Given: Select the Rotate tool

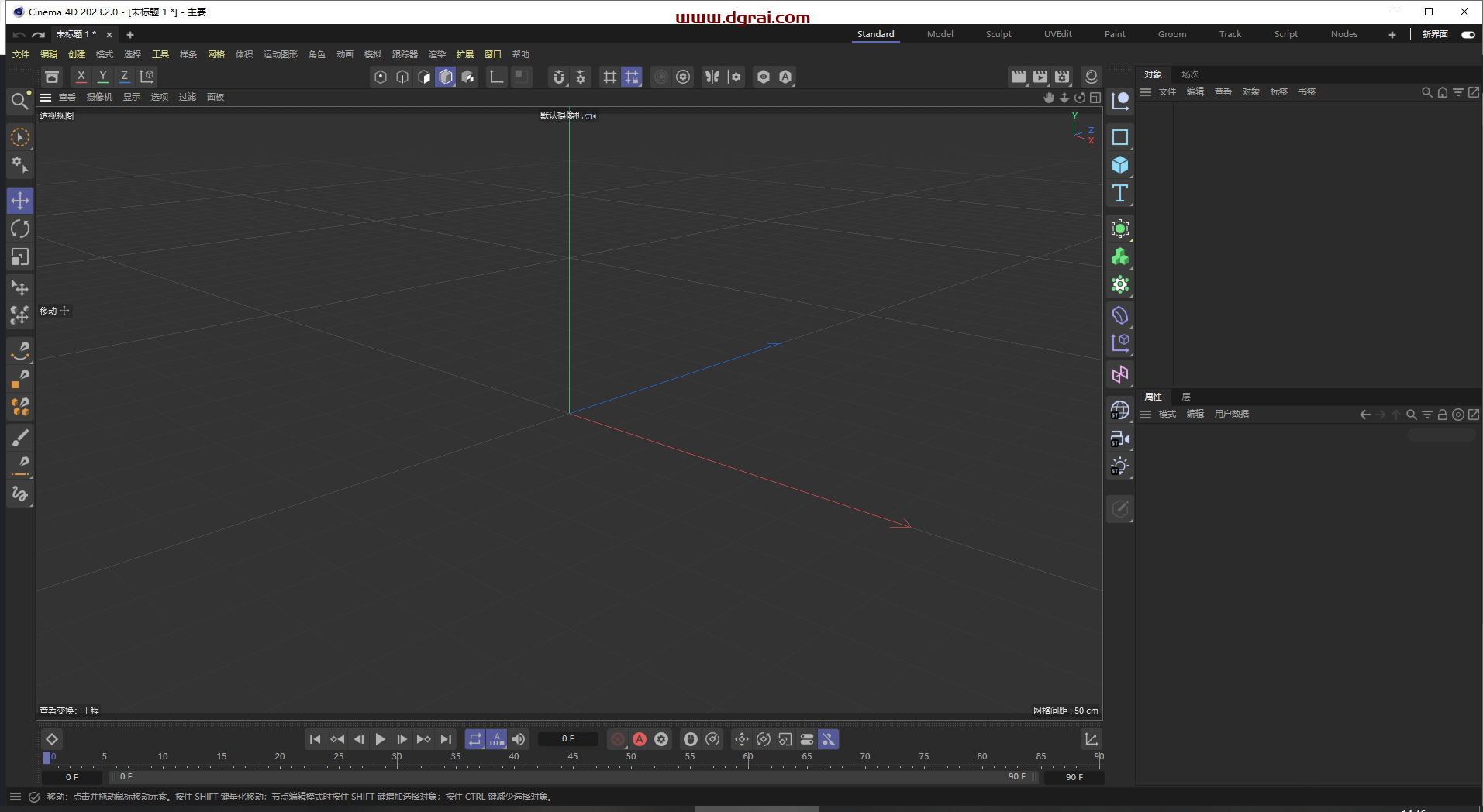Looking at the screenshot, I should (20, 229).
